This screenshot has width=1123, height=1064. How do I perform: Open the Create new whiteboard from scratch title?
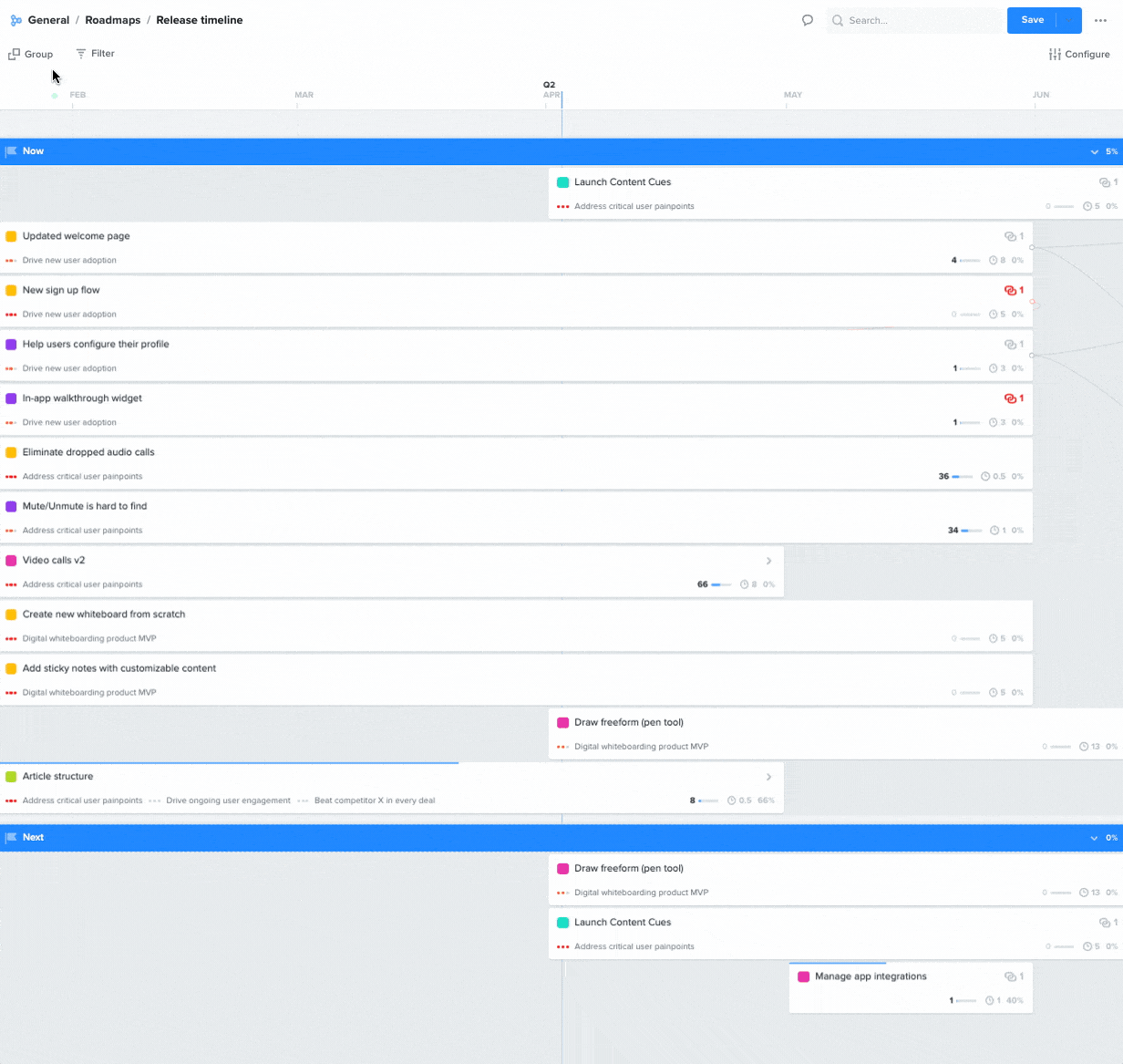pyautogui.click(x=104, y=615)
